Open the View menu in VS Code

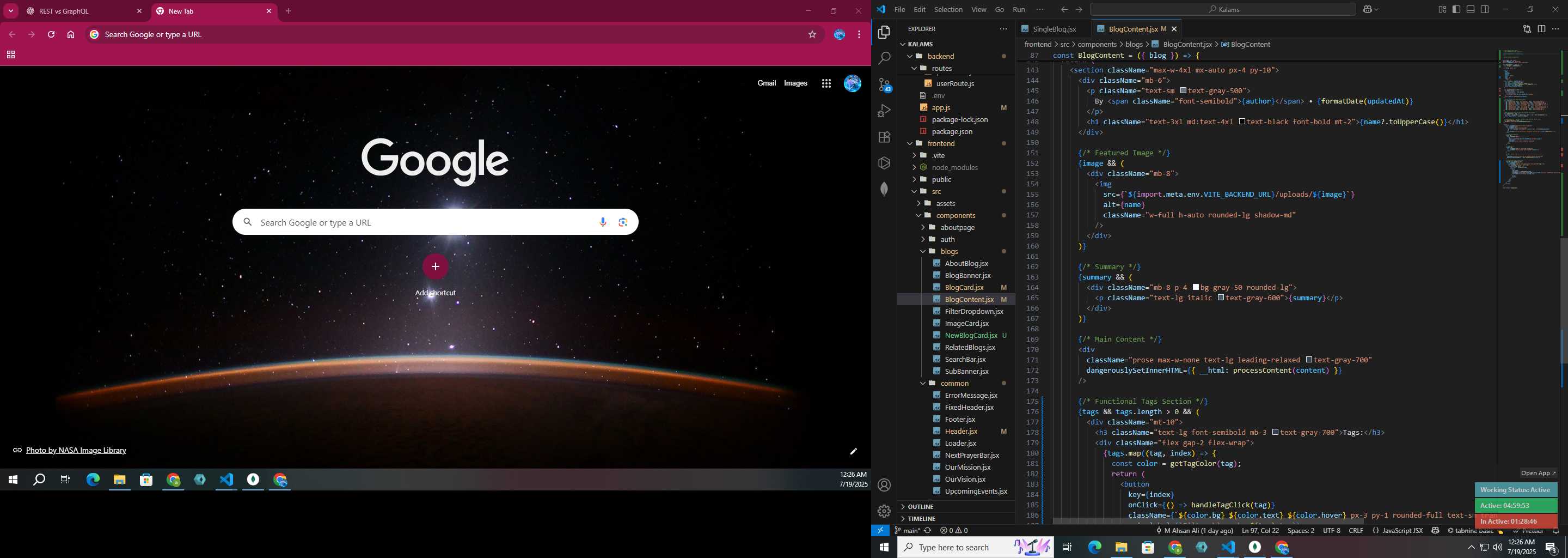click(x=979, y=10)
